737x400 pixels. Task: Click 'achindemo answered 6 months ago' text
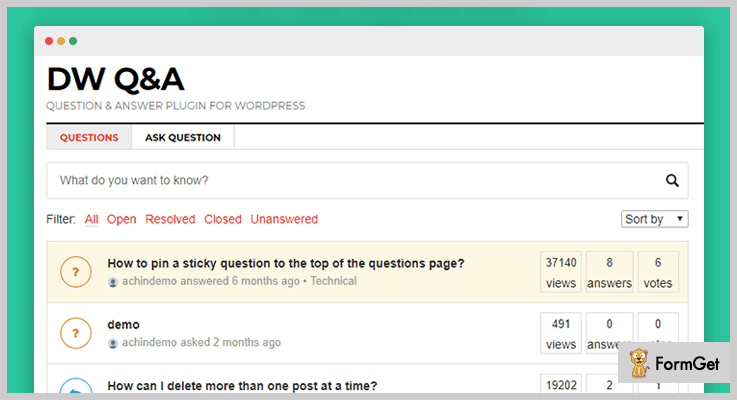click(x=211, y=281)
